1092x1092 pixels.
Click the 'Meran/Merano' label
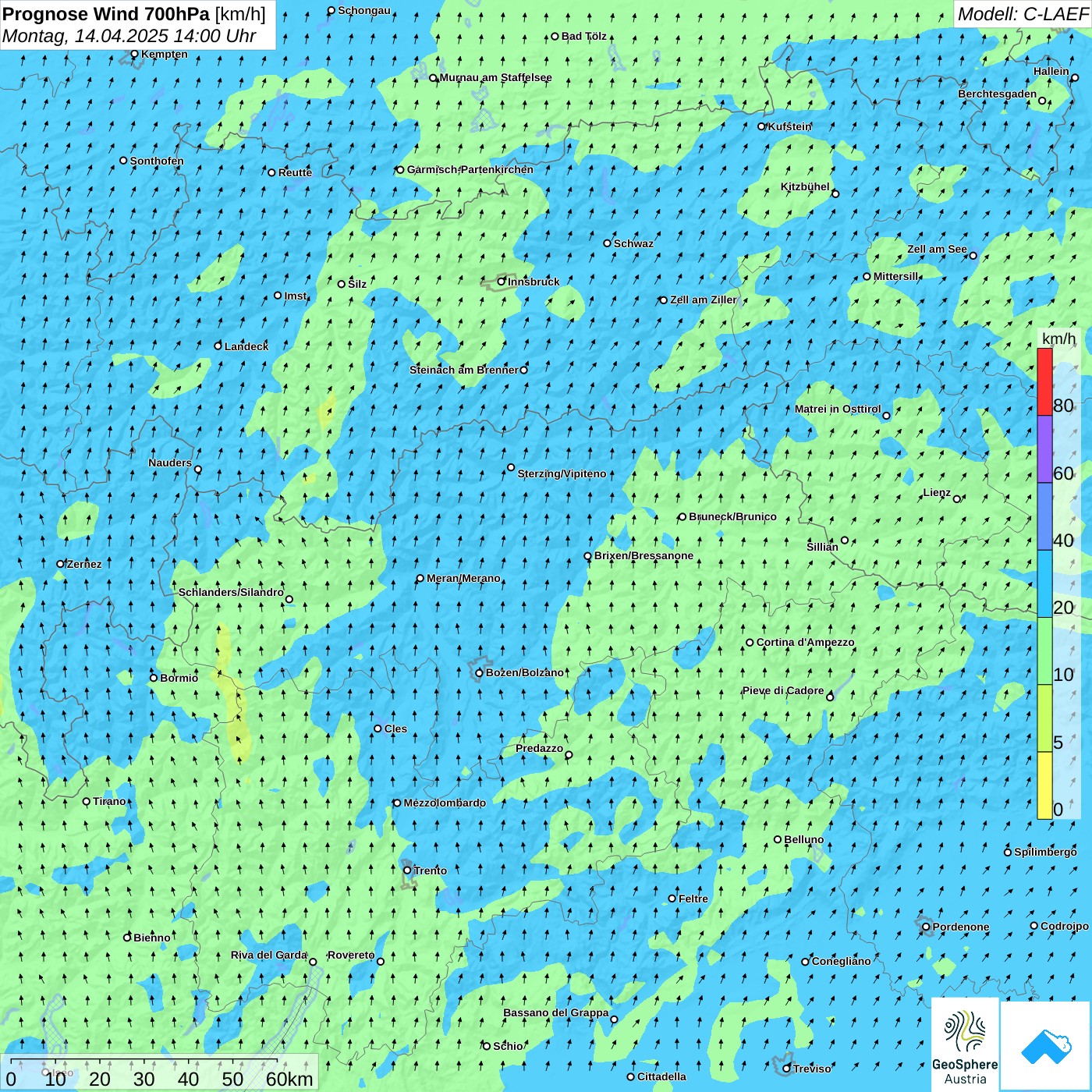(463, 578)
